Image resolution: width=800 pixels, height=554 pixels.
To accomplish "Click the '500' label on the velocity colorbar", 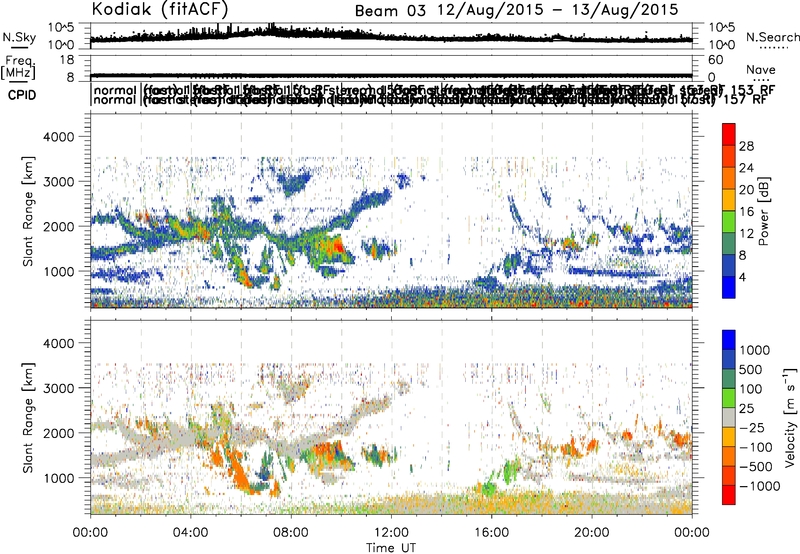I will coord(751,370).
